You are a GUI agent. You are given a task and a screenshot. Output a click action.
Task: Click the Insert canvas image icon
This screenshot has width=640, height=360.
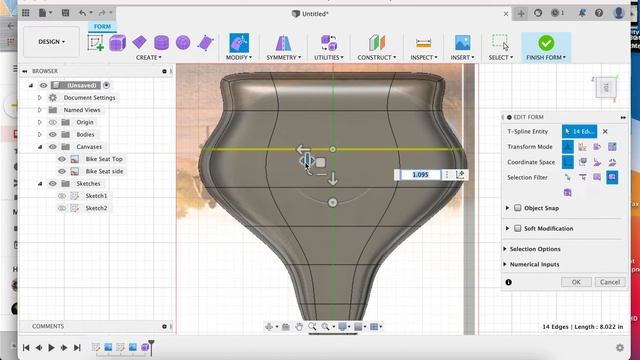[x=462, y=43]
